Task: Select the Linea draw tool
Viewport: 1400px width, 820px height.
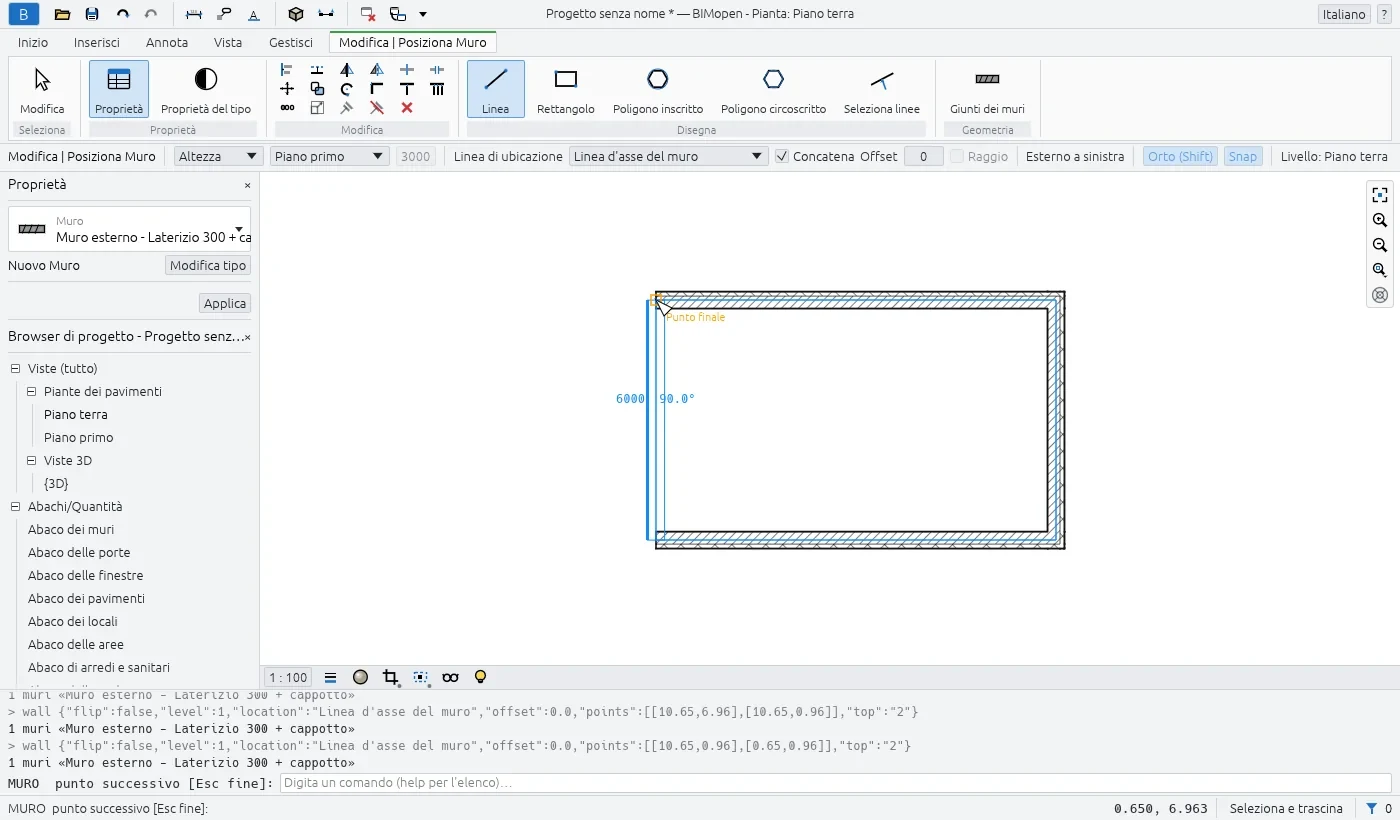Action: [x=496, y=89]
